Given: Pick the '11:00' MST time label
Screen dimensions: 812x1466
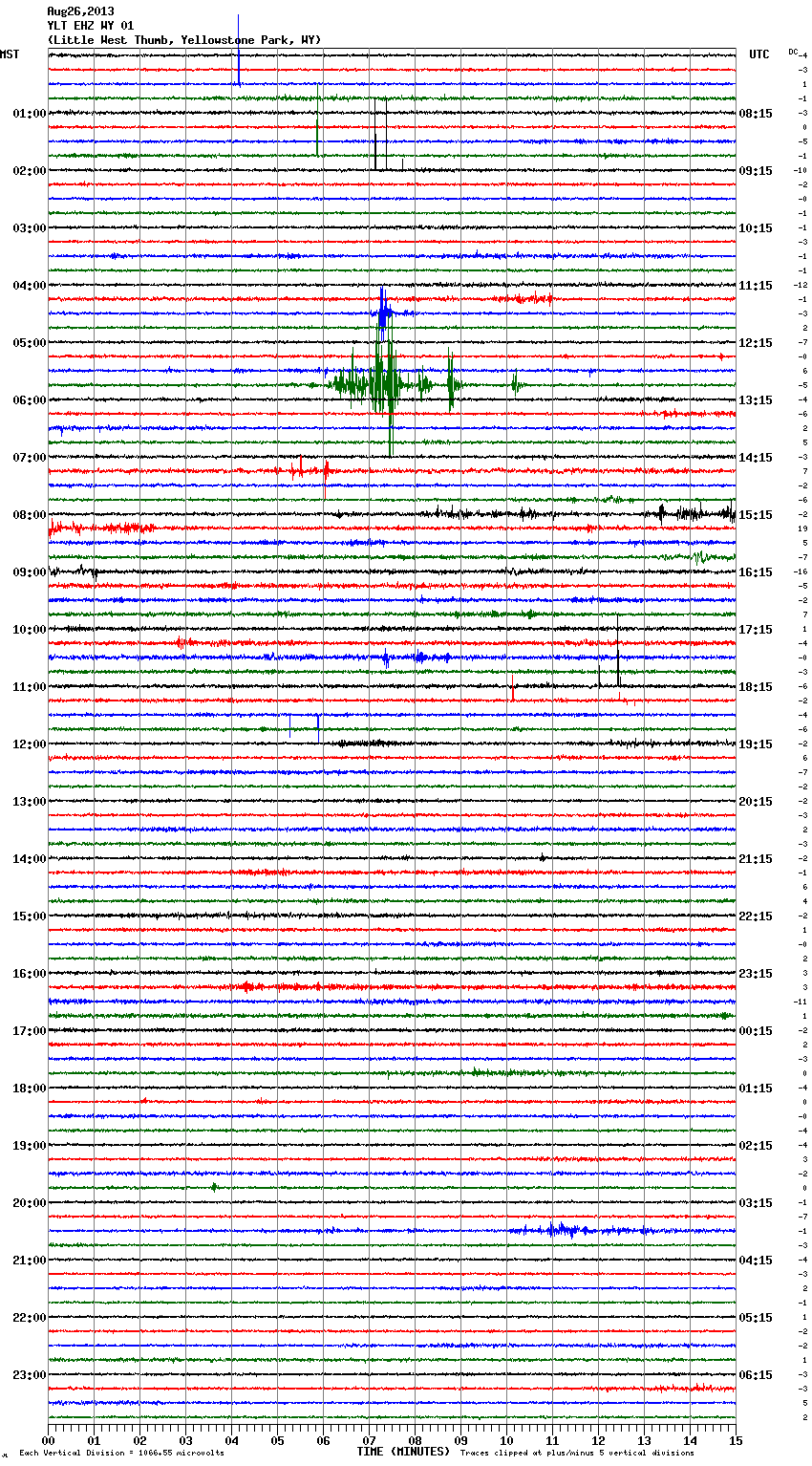Looking at the screenshot, I should 30,687.
